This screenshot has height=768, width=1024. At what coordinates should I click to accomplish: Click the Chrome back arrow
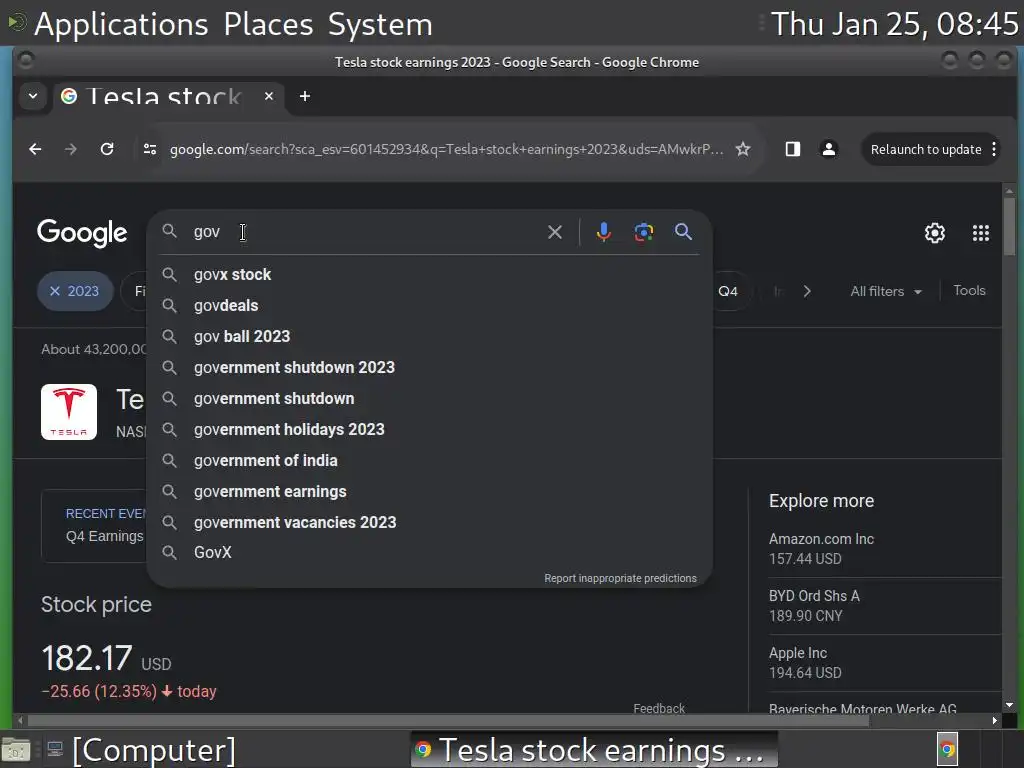[35, 150]
